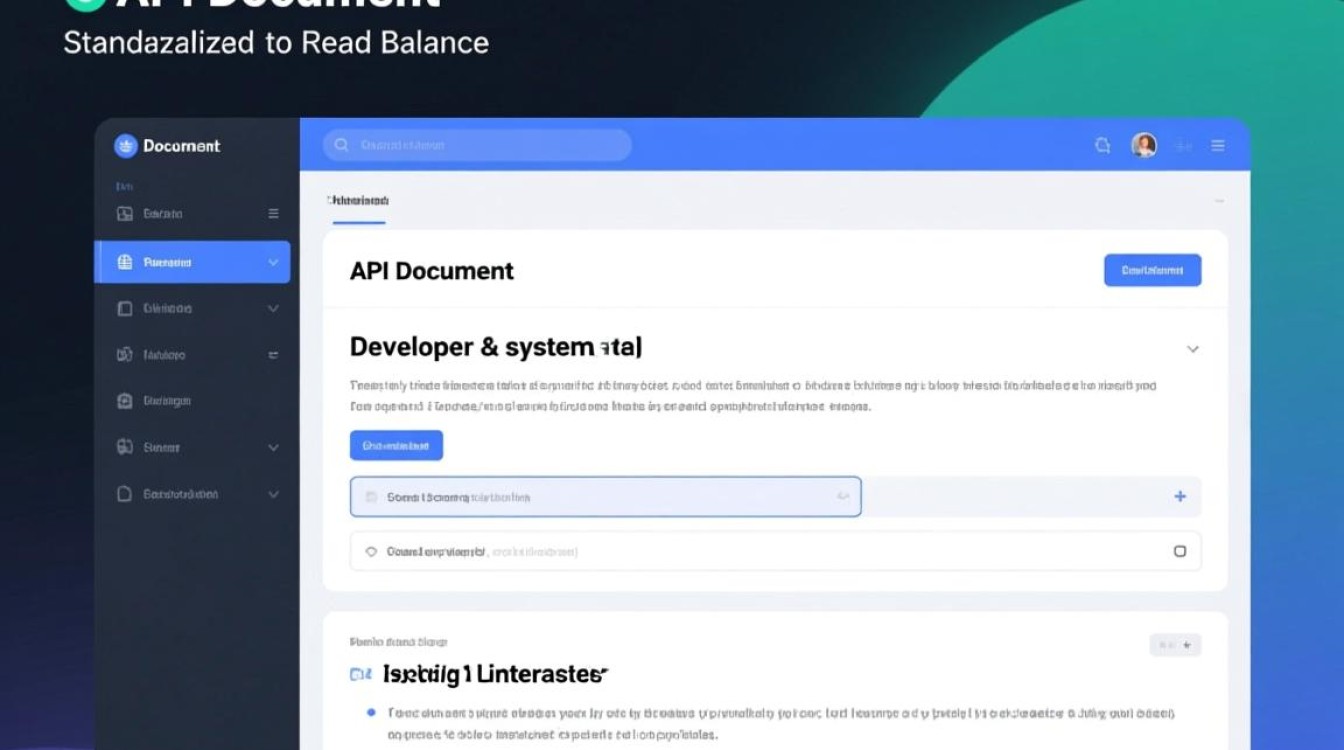Click the icon beside the bottom section heading

pyautogui.click(x=360, y=675)
